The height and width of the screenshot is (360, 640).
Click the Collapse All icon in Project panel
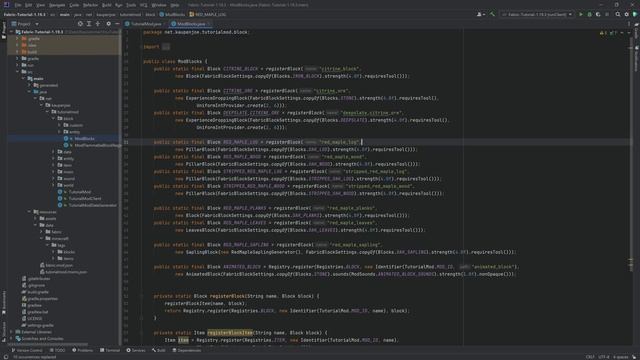(x=98, y=24)
